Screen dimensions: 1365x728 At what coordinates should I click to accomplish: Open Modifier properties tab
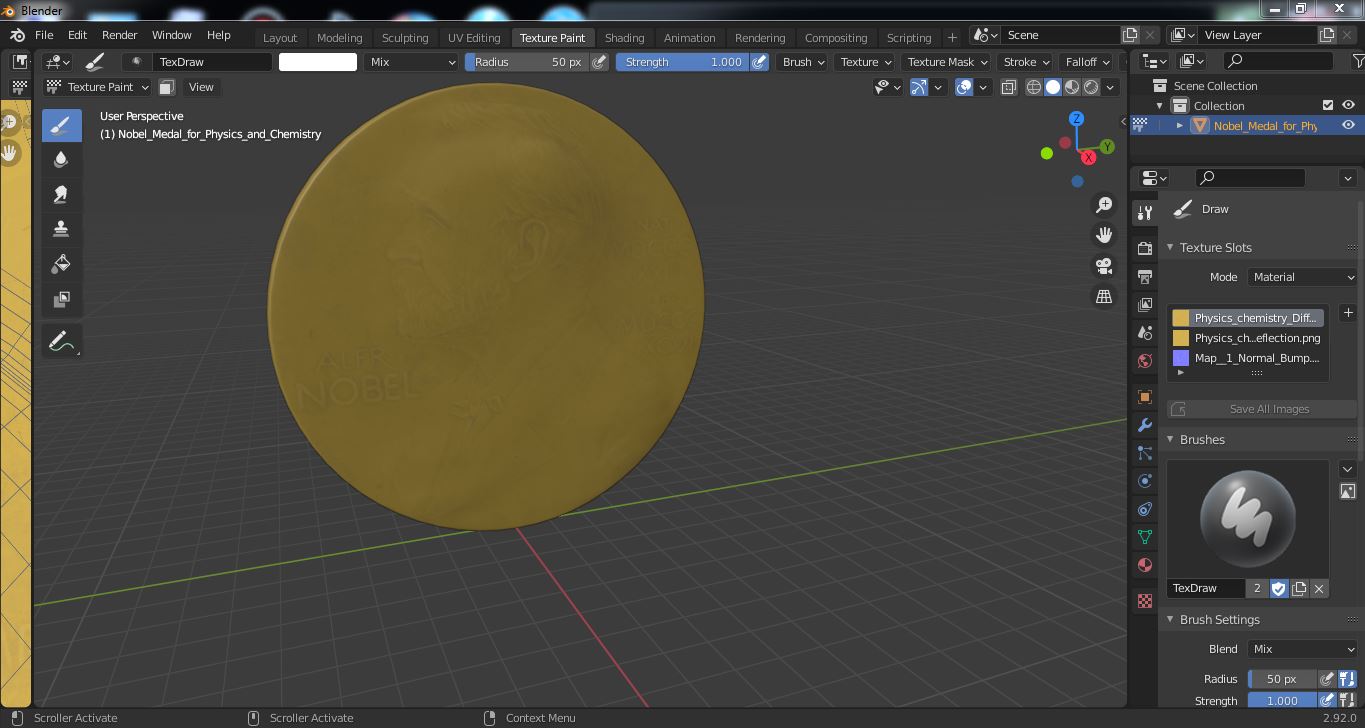pos(1145,425)
